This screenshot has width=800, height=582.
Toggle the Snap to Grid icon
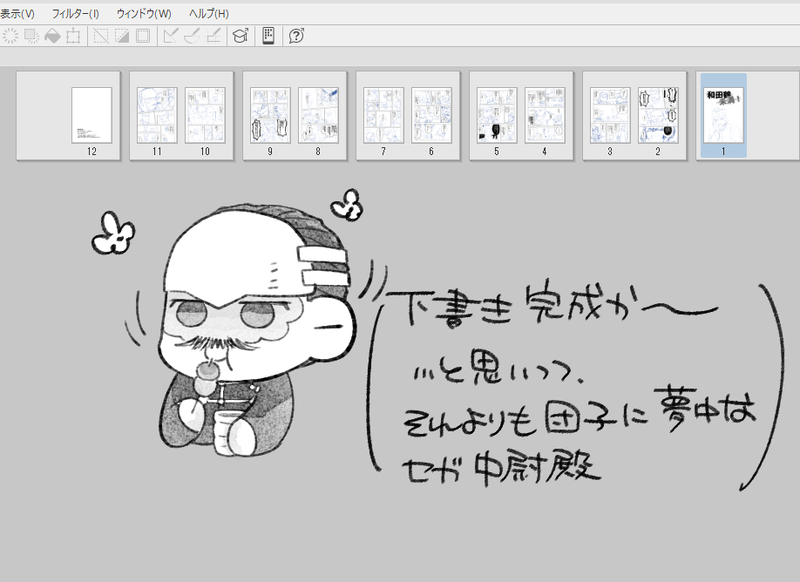[213, 36]
